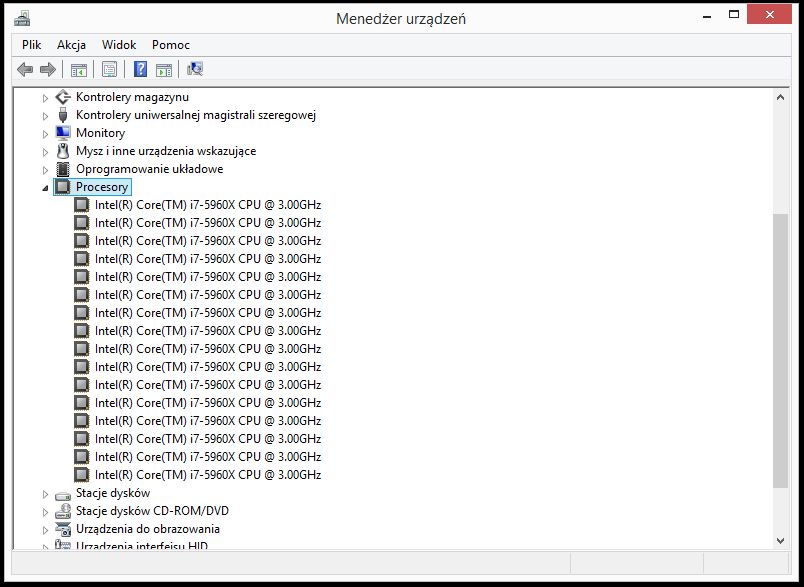
Task: Click the Device Manager title bar icon
Action: pos(22,18)
